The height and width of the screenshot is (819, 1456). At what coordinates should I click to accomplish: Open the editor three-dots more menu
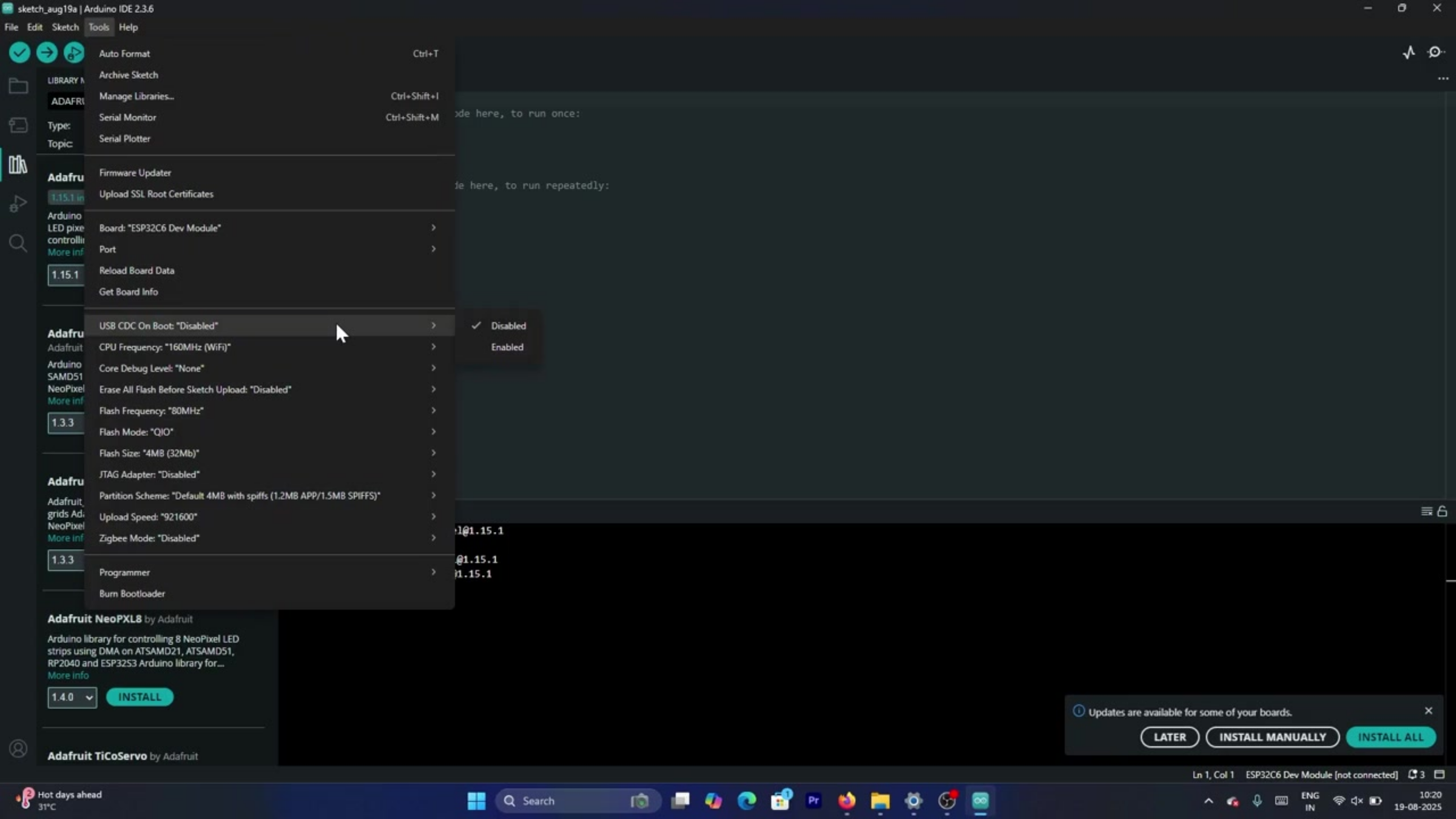point(1443,79)
